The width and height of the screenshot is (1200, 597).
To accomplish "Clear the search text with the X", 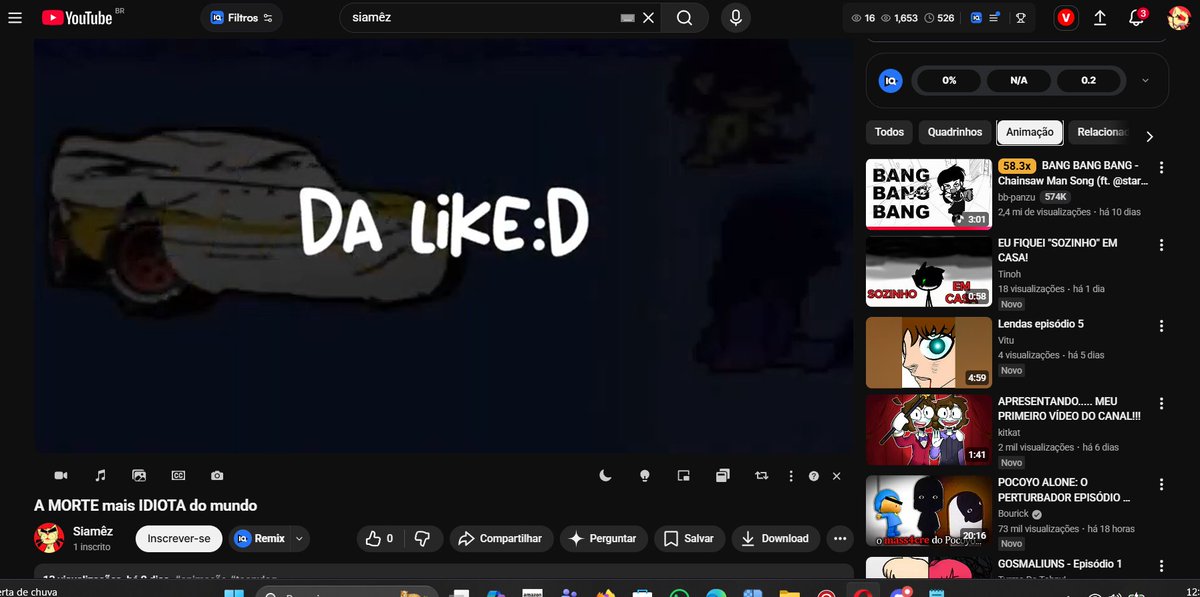I will [648, 18].
